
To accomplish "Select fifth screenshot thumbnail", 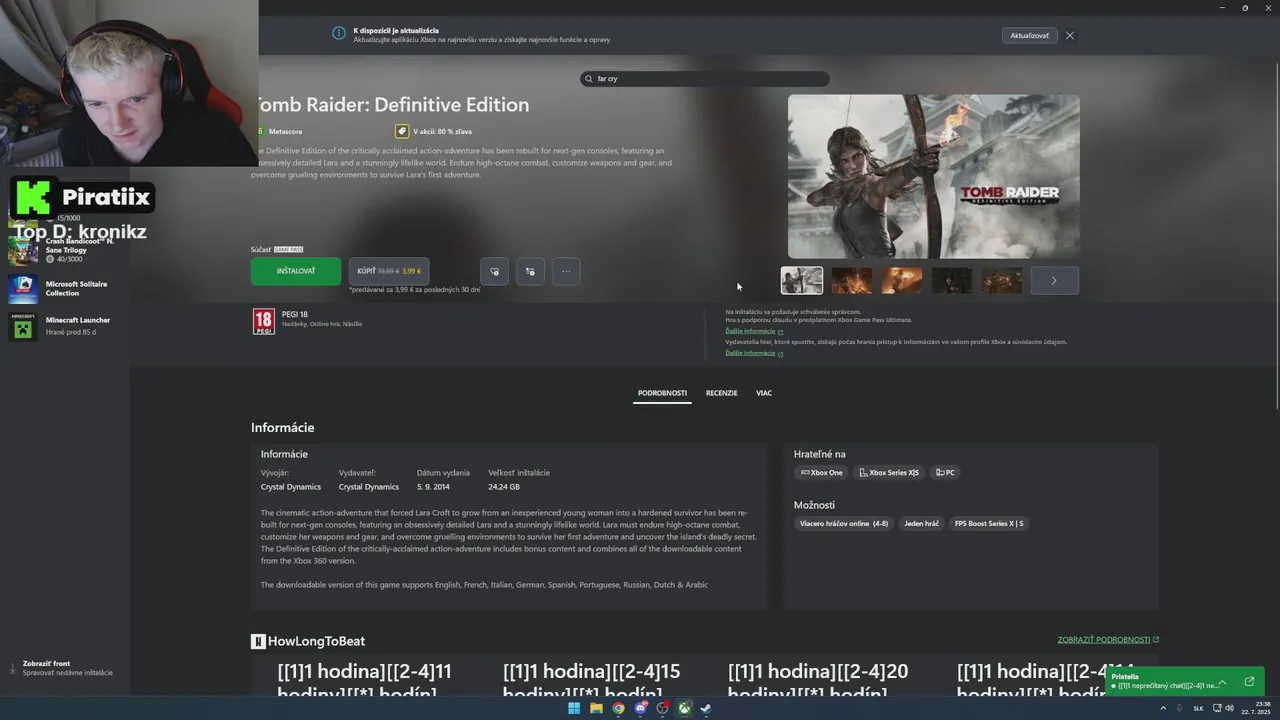I will pos(1002,281).
